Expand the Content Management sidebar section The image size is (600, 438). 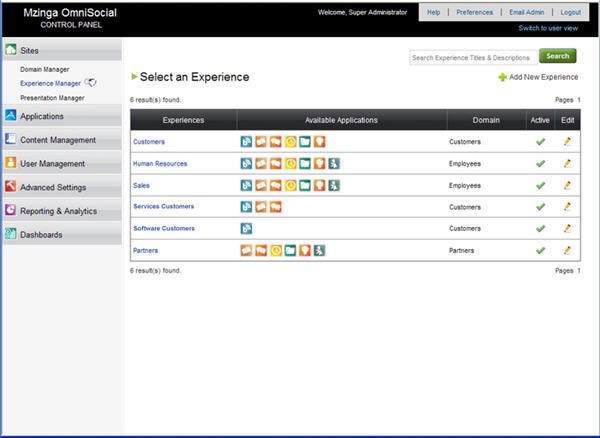62,140
